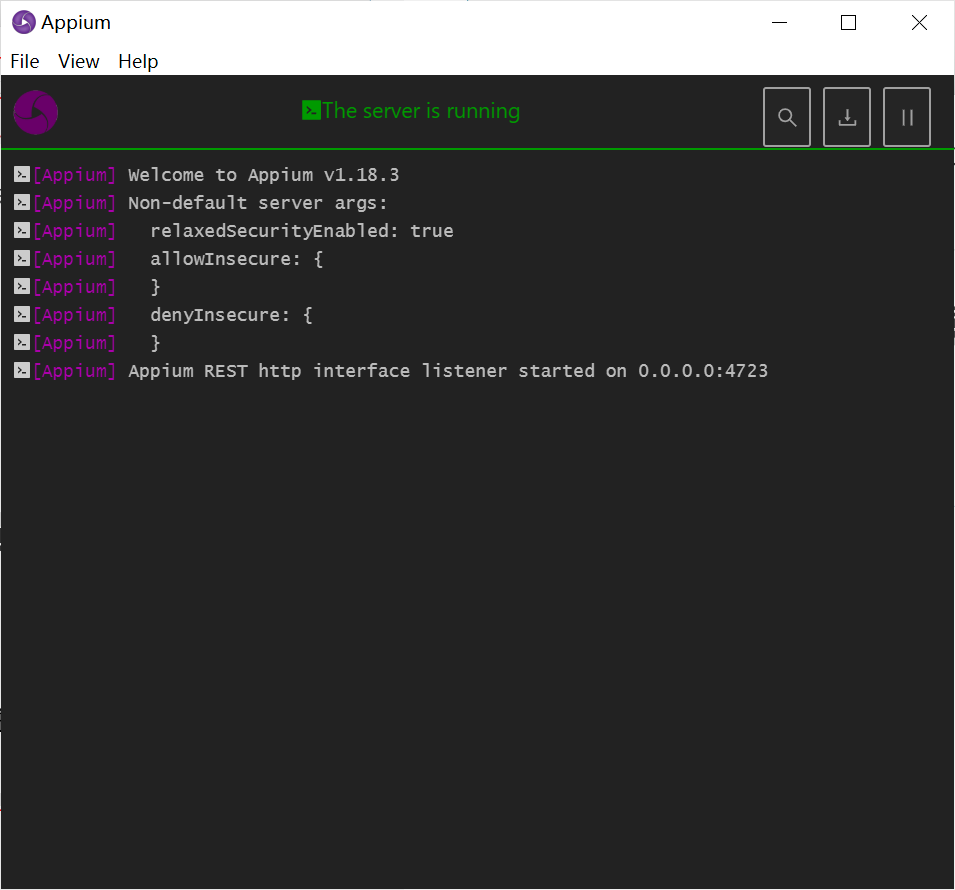Click terminal icon on 'denyInsecure' line
The height and width of the screenshot is (890, 955).
22,314
